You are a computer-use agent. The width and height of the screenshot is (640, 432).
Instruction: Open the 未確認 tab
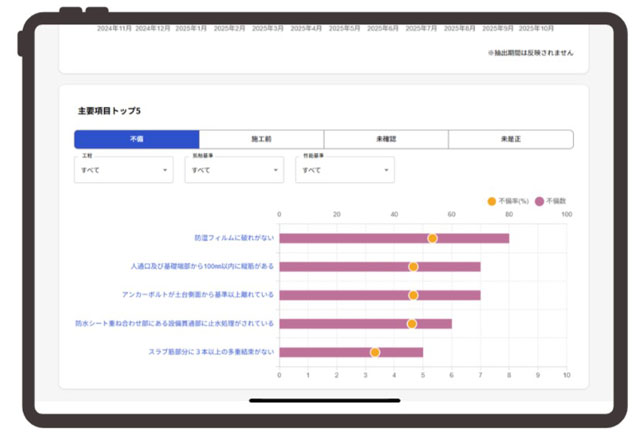pyautogui.click(x=386, y=139)
